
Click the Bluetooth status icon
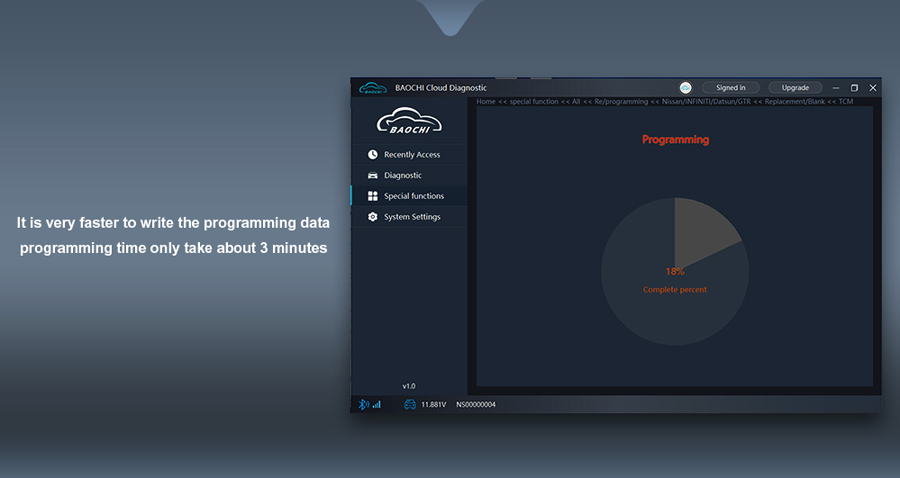click(x=363, y=405)
